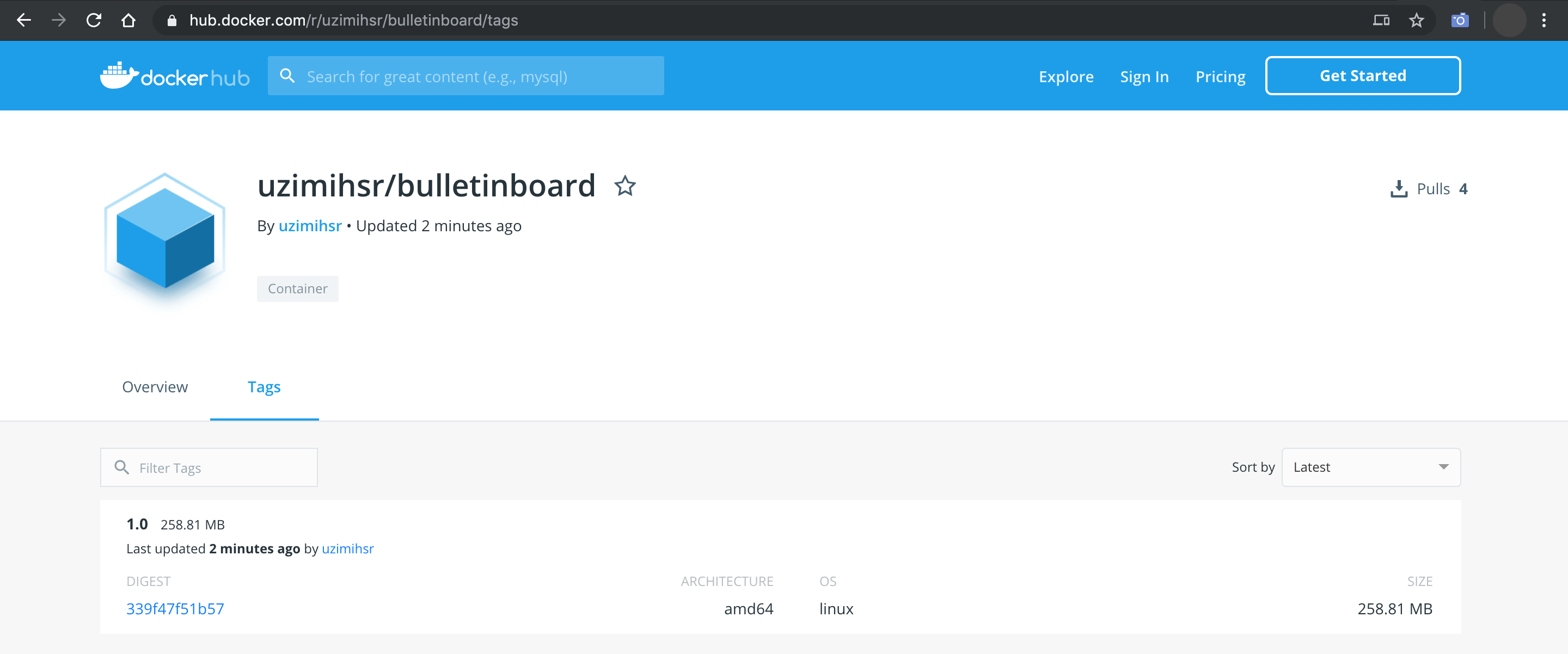Open the browser profile avatar
The width and height of the screenshot is (1568, 654).
tap(1509, 20)
